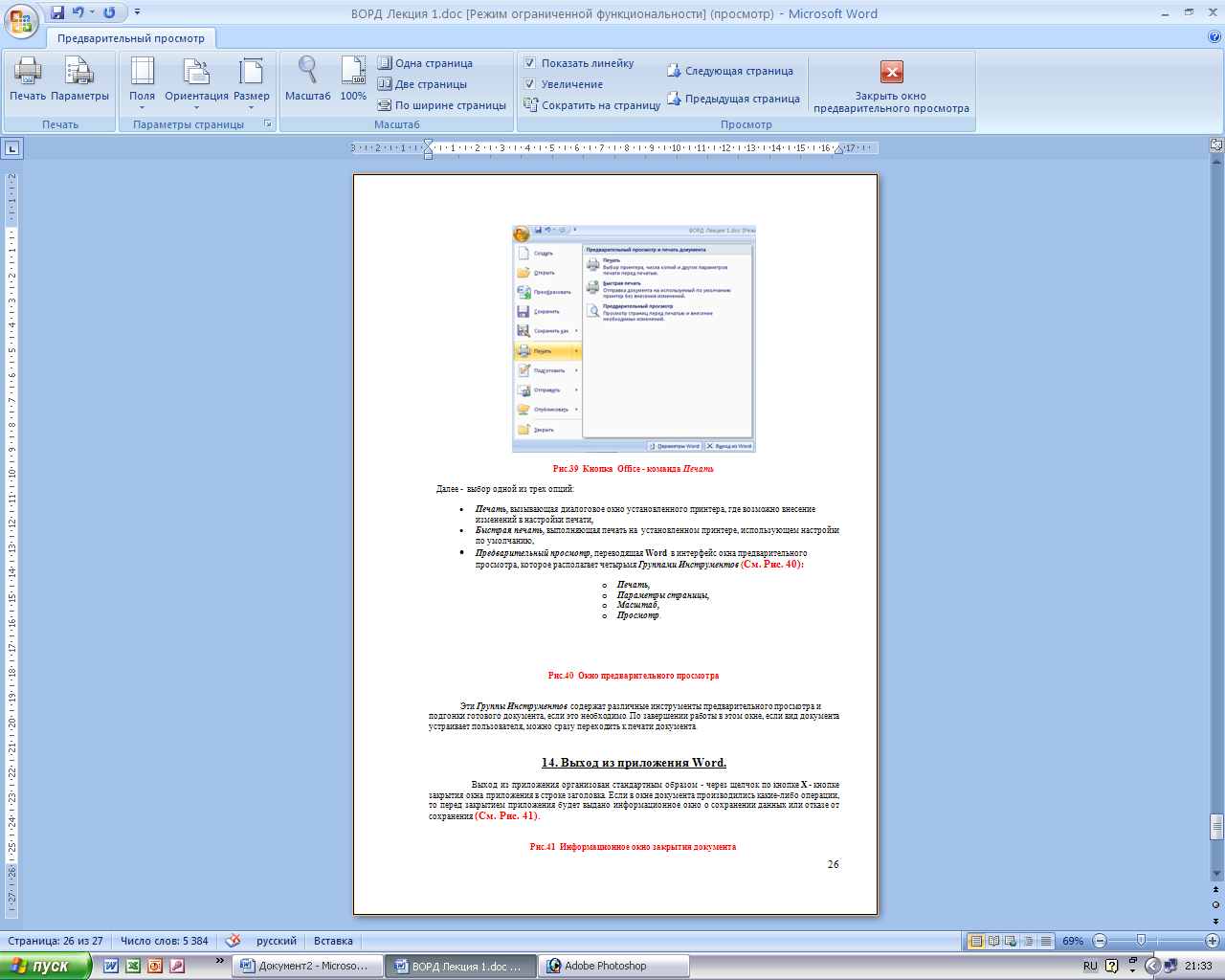Open the Undo history dropdown arrow

pyautogui.click(x=92, y=12)
